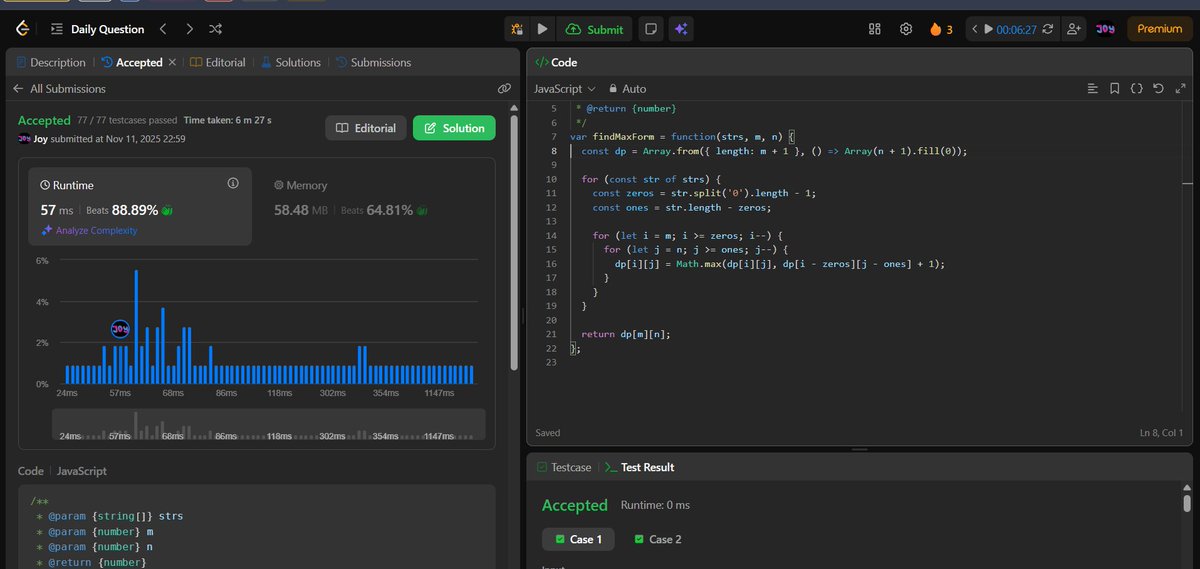Click the 'return dp[m][n];' code line
The width and height of the screenshot is (1200, 569).
[x=627, y=333]
